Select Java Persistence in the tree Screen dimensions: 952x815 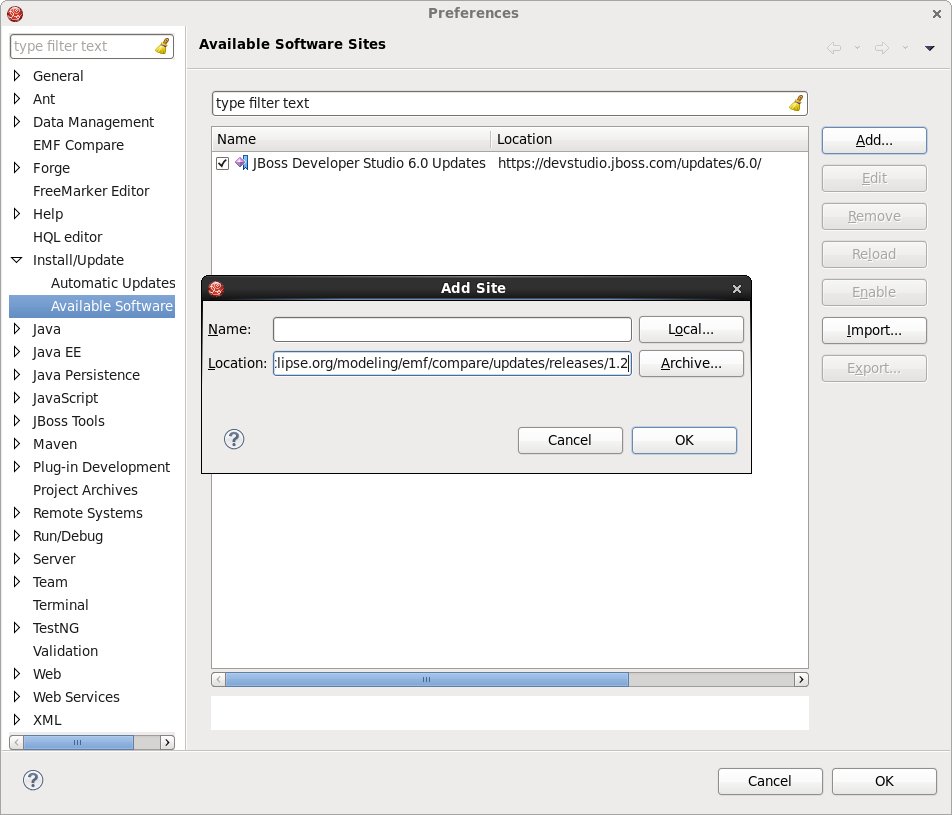click(x=86, y=375)
